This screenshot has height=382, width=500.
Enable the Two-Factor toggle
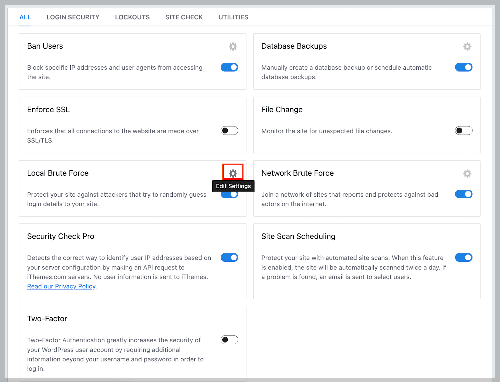[x=229, y=340]
